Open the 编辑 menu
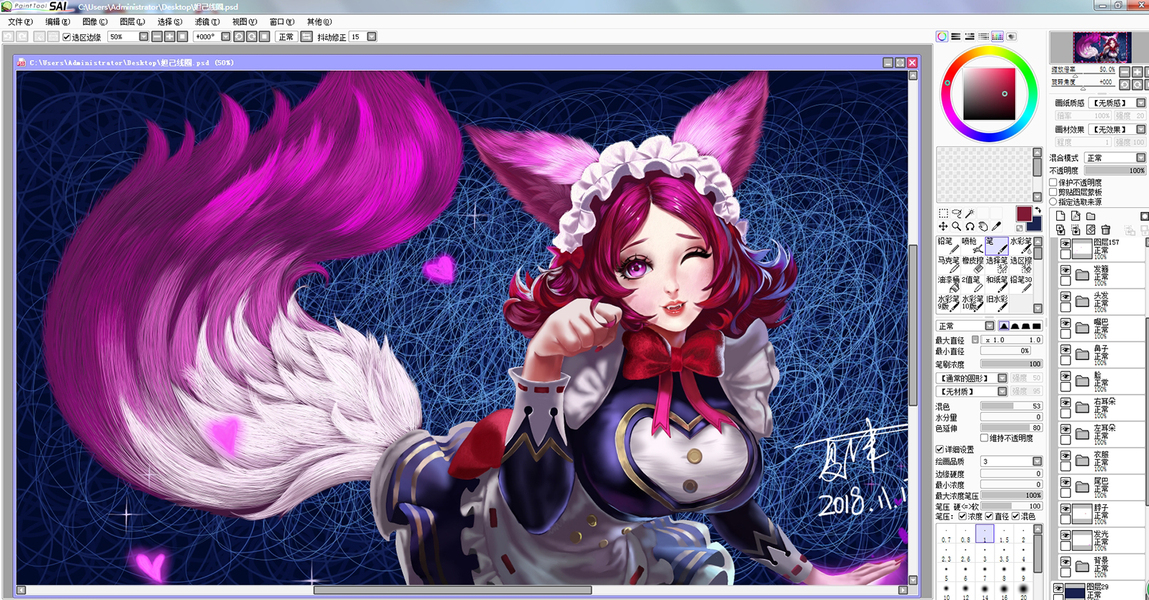The image size is (1149, 600). 57,22
